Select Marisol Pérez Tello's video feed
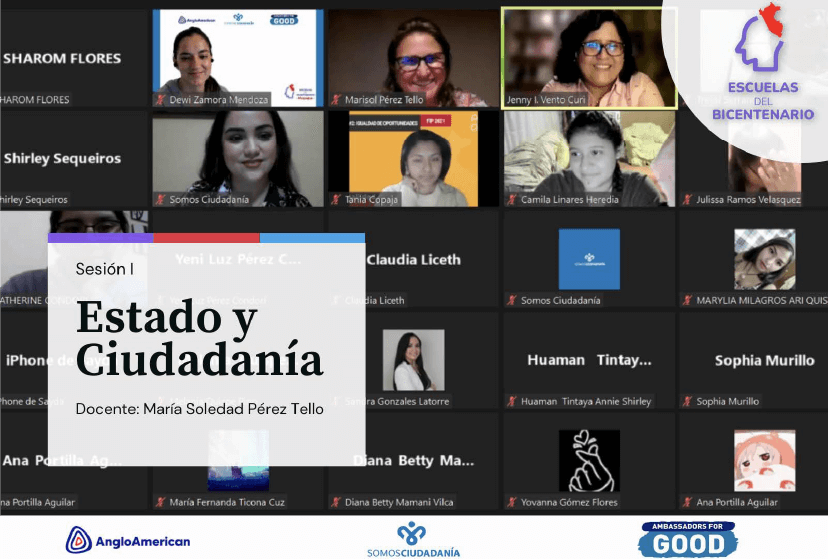This screenshot has width=829, height=559. [x=413, y=58]
